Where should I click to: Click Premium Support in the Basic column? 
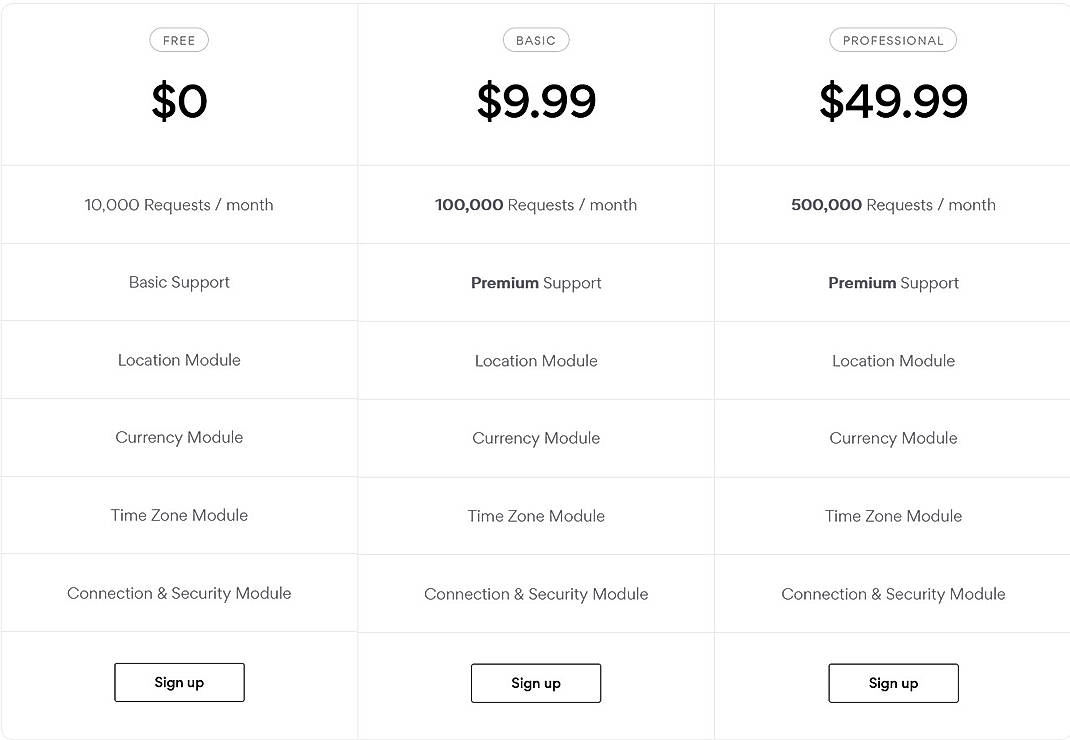point(536,282)
